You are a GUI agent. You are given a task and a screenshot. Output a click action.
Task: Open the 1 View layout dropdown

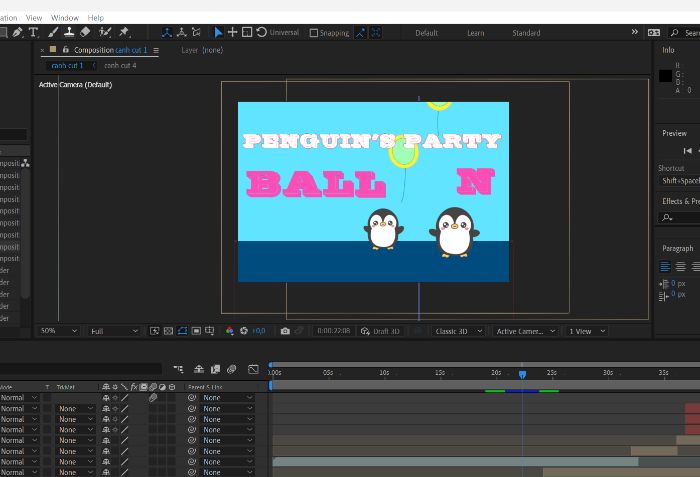click(587, 331)
